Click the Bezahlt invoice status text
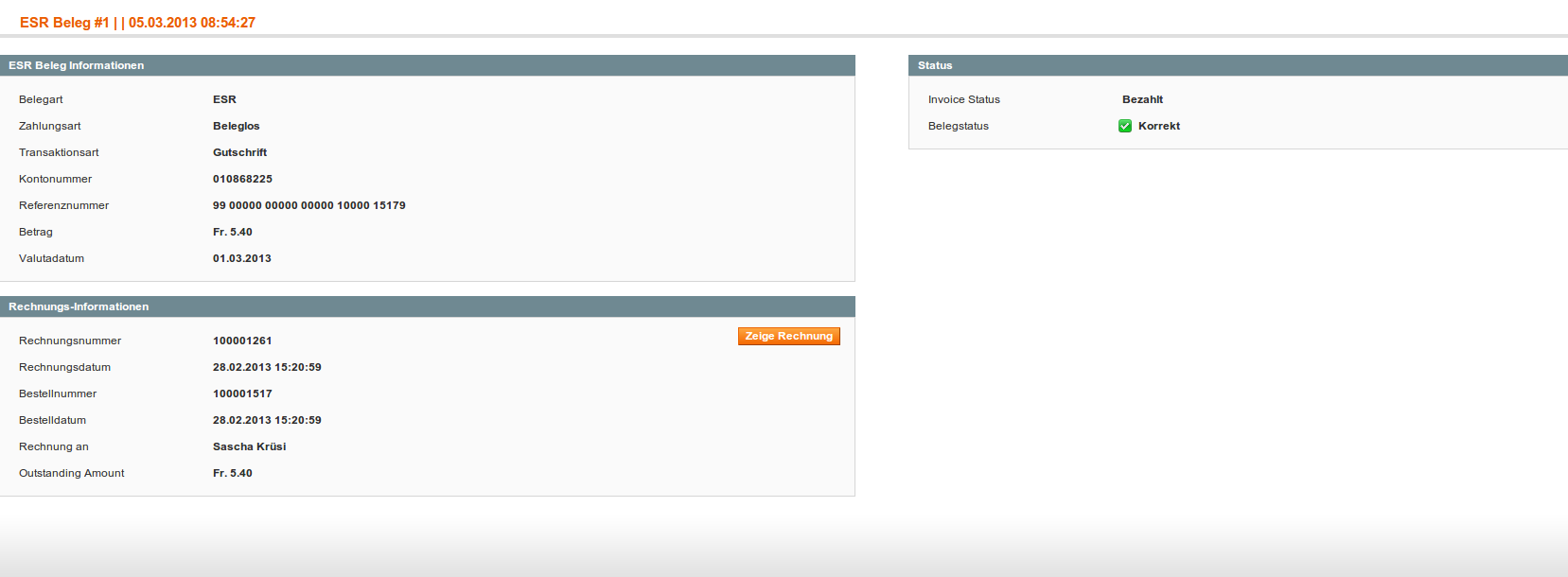 tap(1142, 99)
